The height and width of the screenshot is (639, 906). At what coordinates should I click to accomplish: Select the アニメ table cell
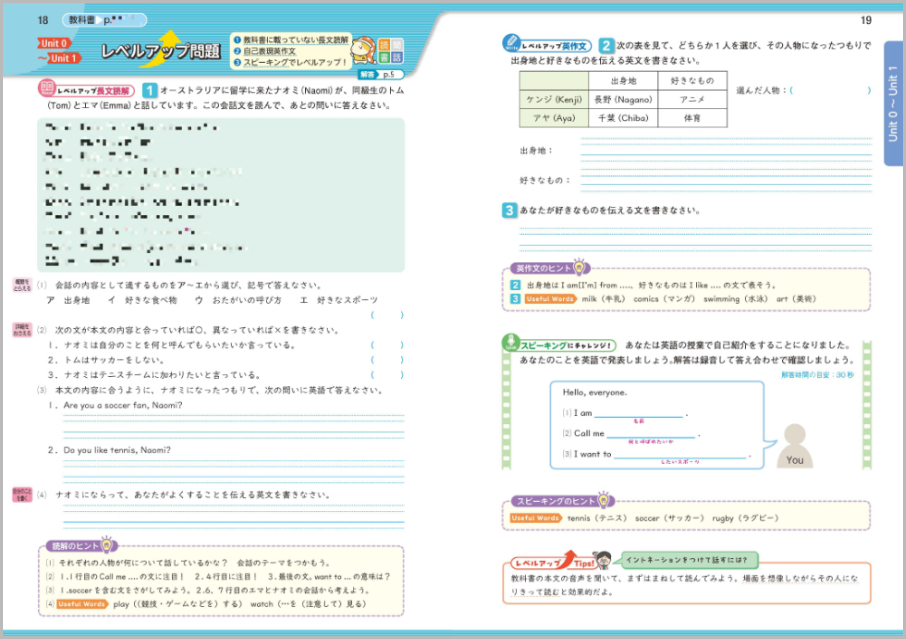(x=692, y=99)
